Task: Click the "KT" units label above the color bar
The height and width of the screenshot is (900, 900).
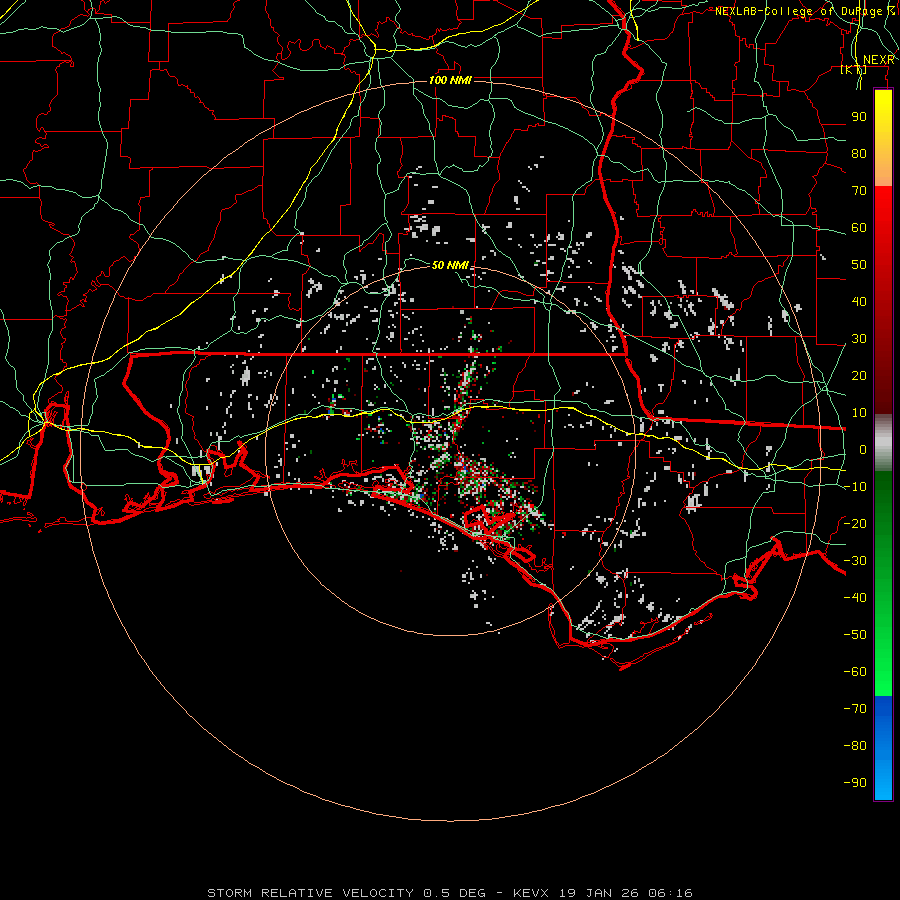Action: [x=854, y=69]
